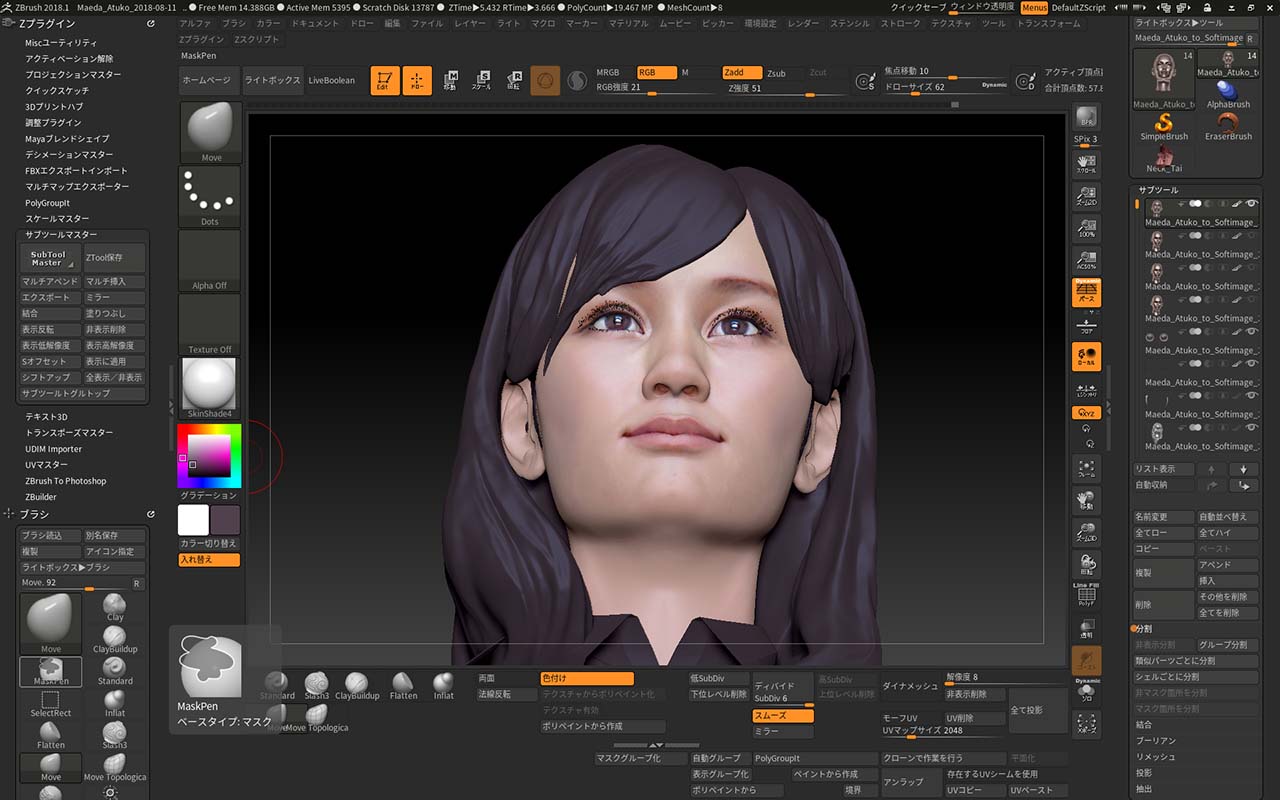This screenshot has width=1280, height=800.
Task: Expand the Miscユーティリティ plugin section
Action: coord(62,43)
